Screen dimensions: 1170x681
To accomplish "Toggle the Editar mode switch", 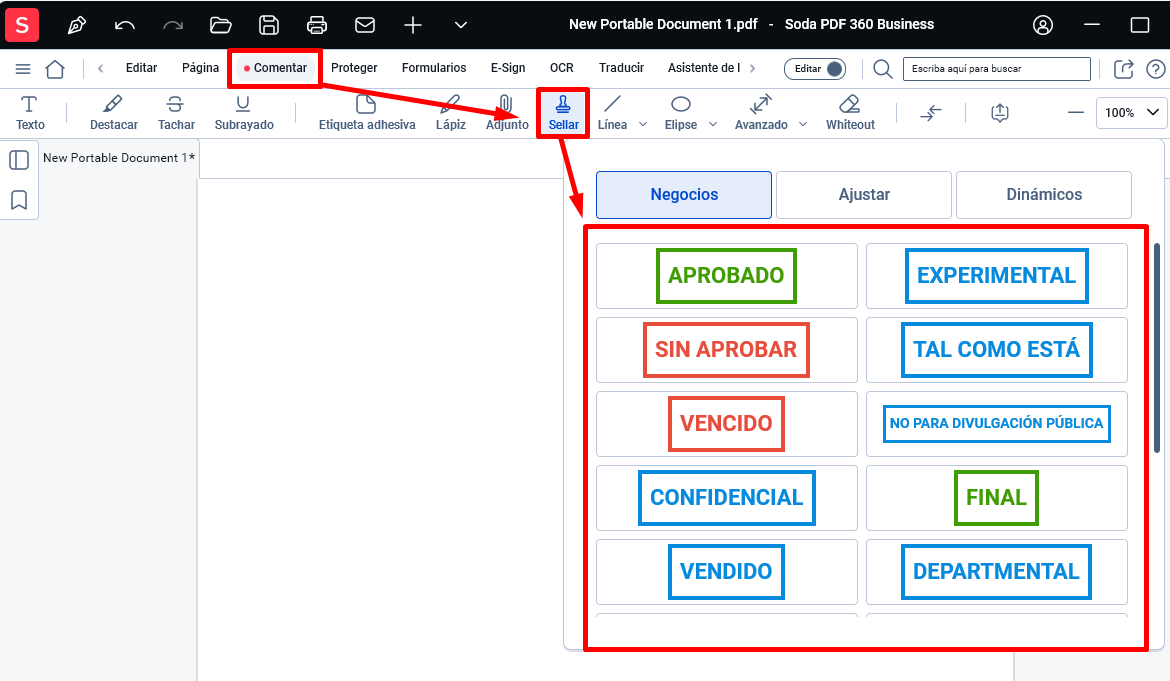I will click(815, 69).
